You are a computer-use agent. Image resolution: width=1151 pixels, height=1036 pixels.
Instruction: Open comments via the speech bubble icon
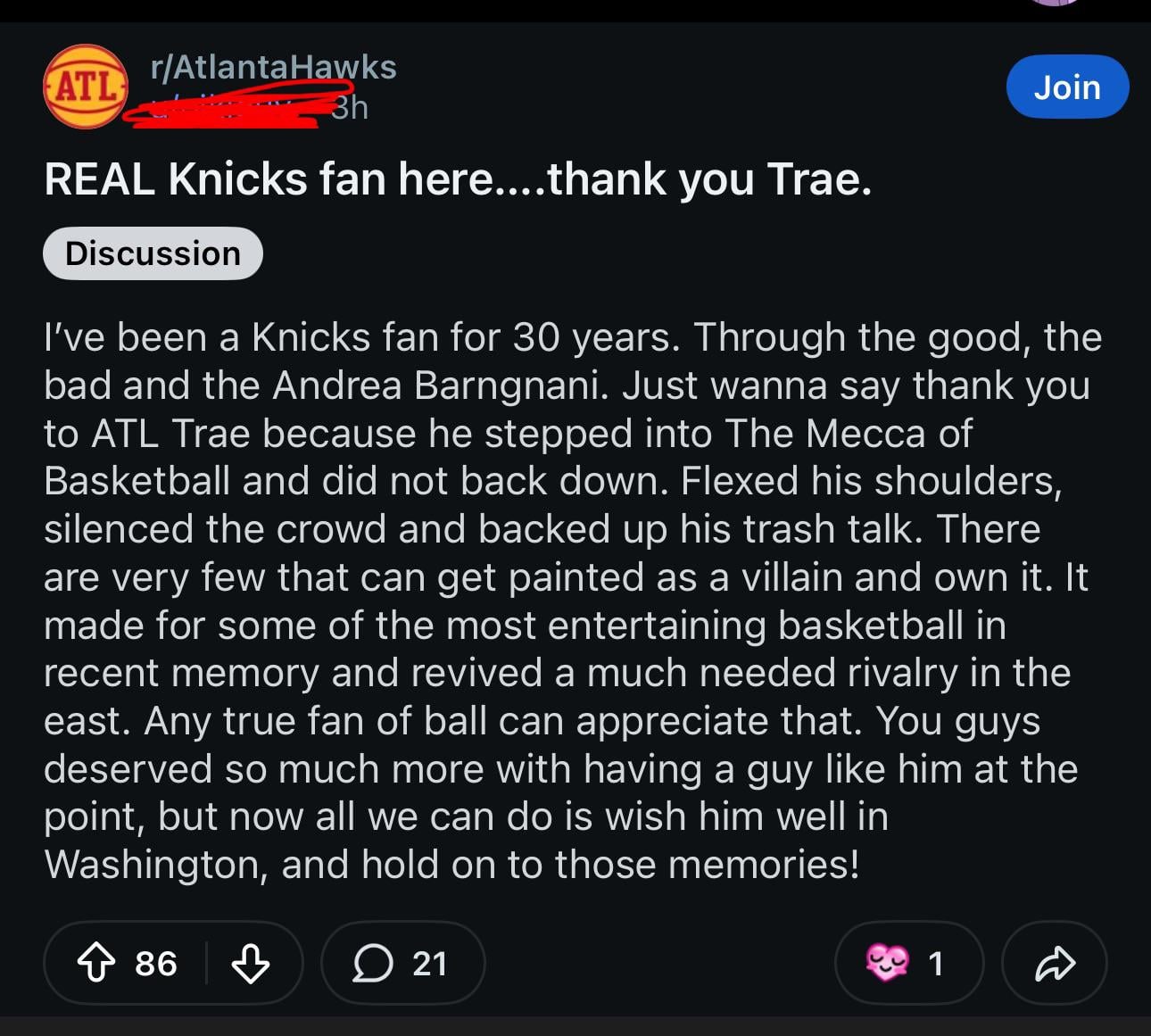(373, 964)
